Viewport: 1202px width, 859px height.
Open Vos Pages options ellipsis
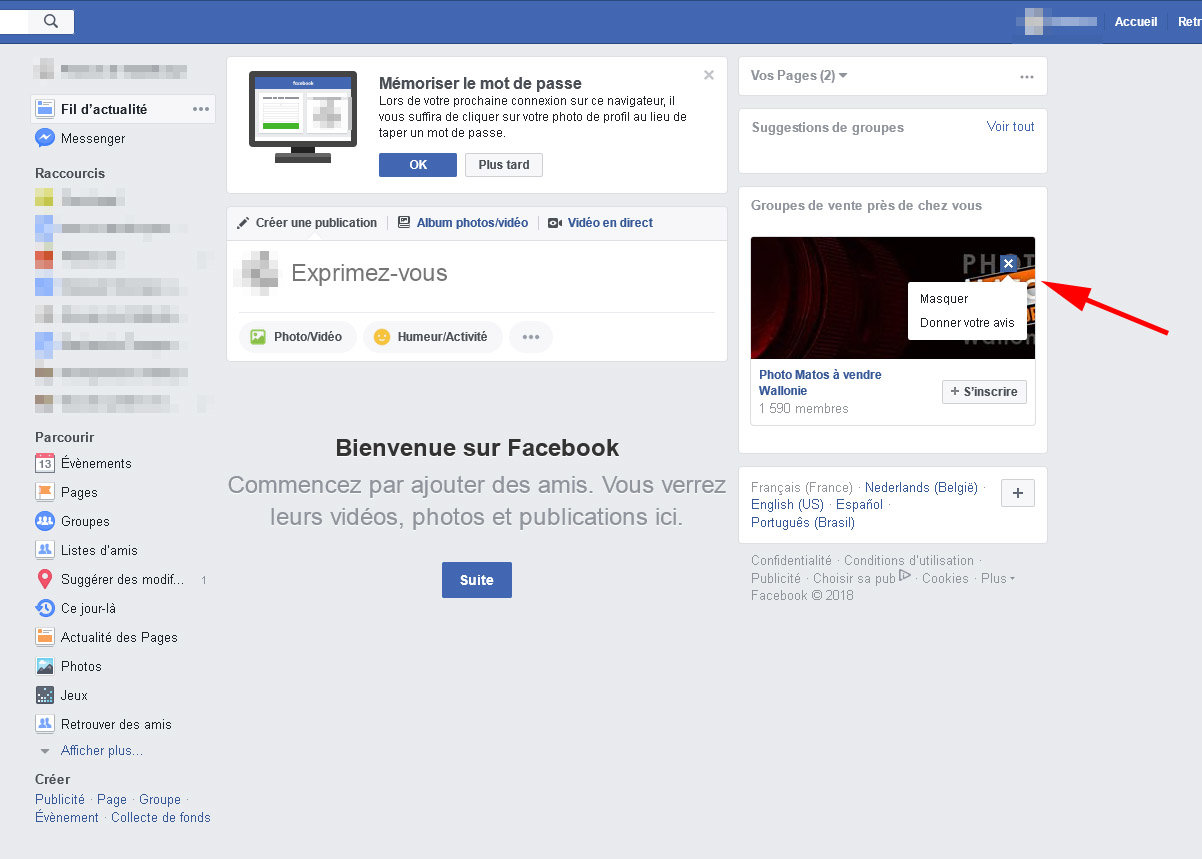coord(1026,76)
